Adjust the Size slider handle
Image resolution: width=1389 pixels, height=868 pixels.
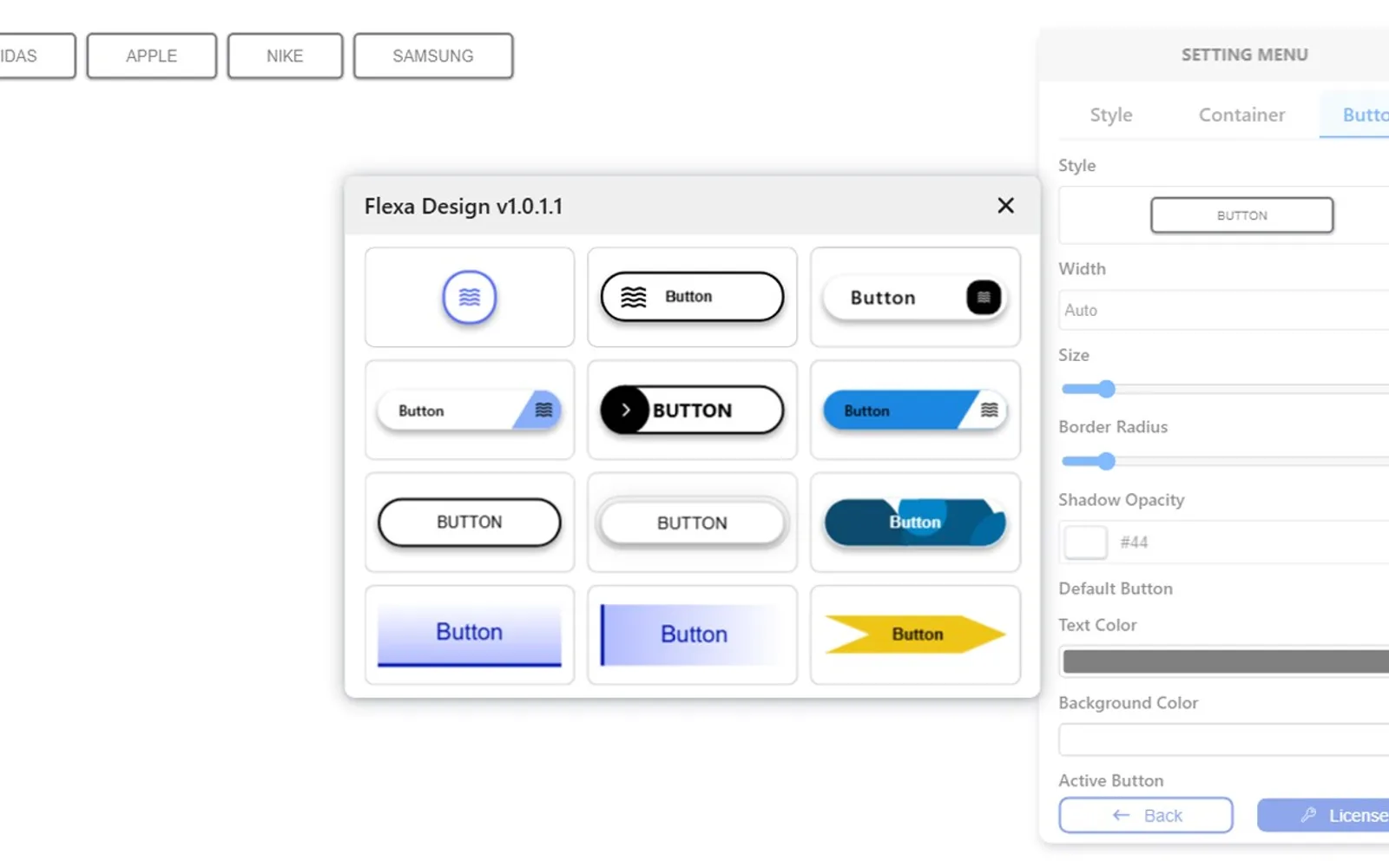tap(1106, 389)
